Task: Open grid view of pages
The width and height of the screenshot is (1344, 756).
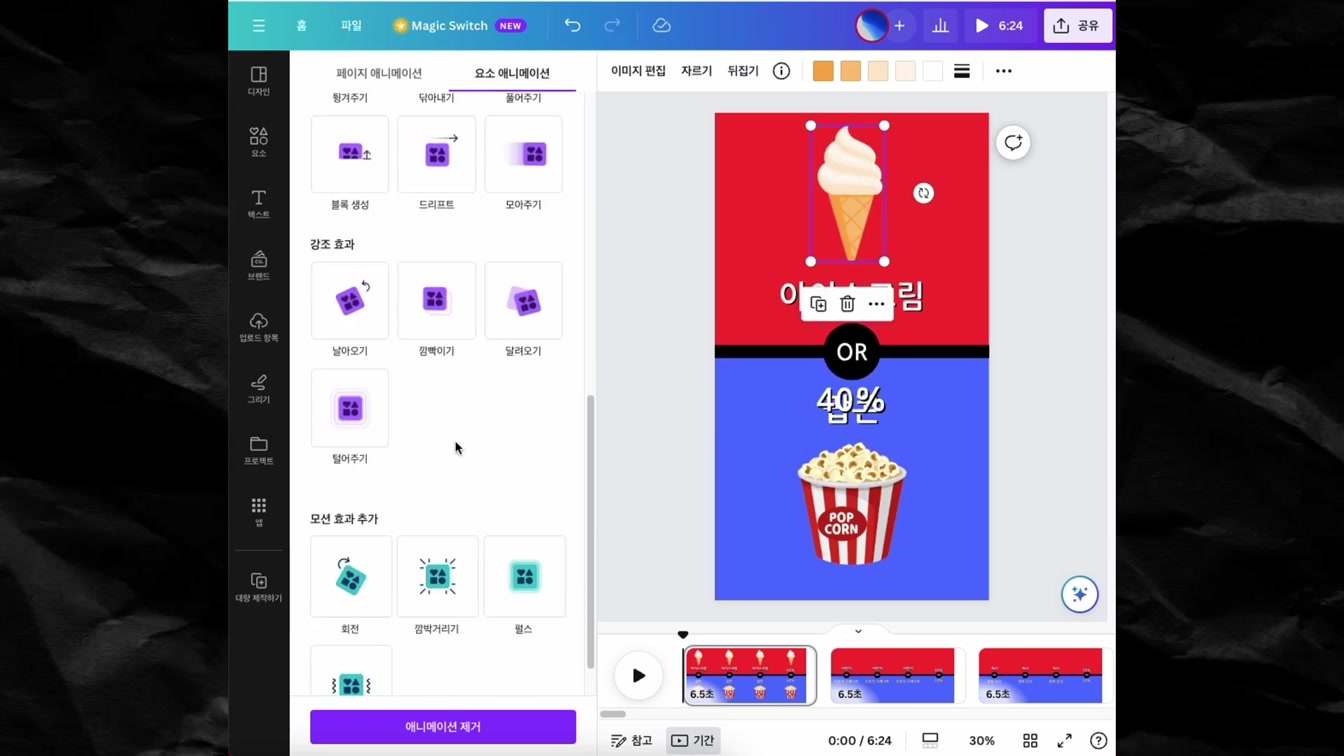Action: (1030, 741)
